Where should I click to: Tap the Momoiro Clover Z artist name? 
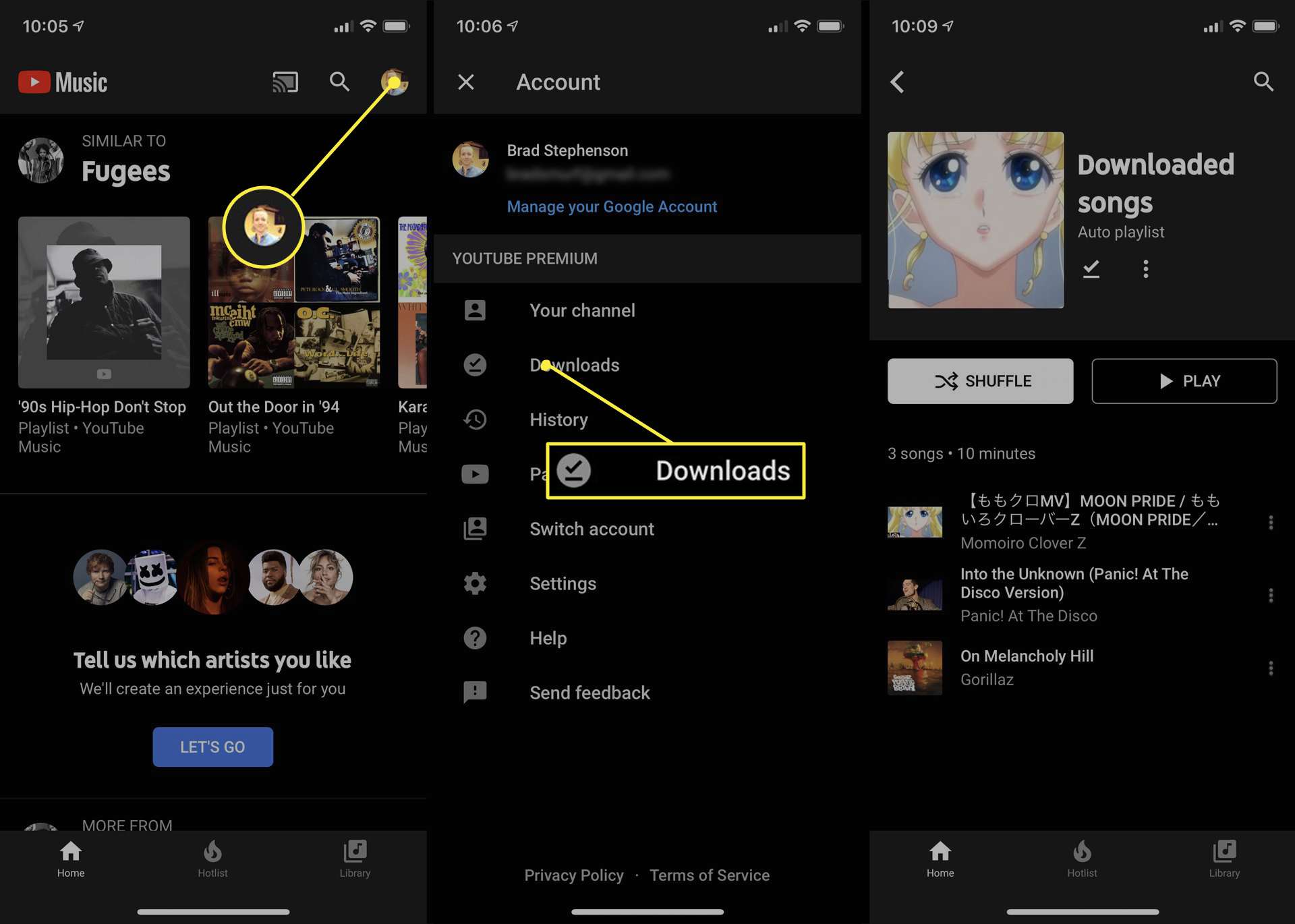coord(1023,543)
